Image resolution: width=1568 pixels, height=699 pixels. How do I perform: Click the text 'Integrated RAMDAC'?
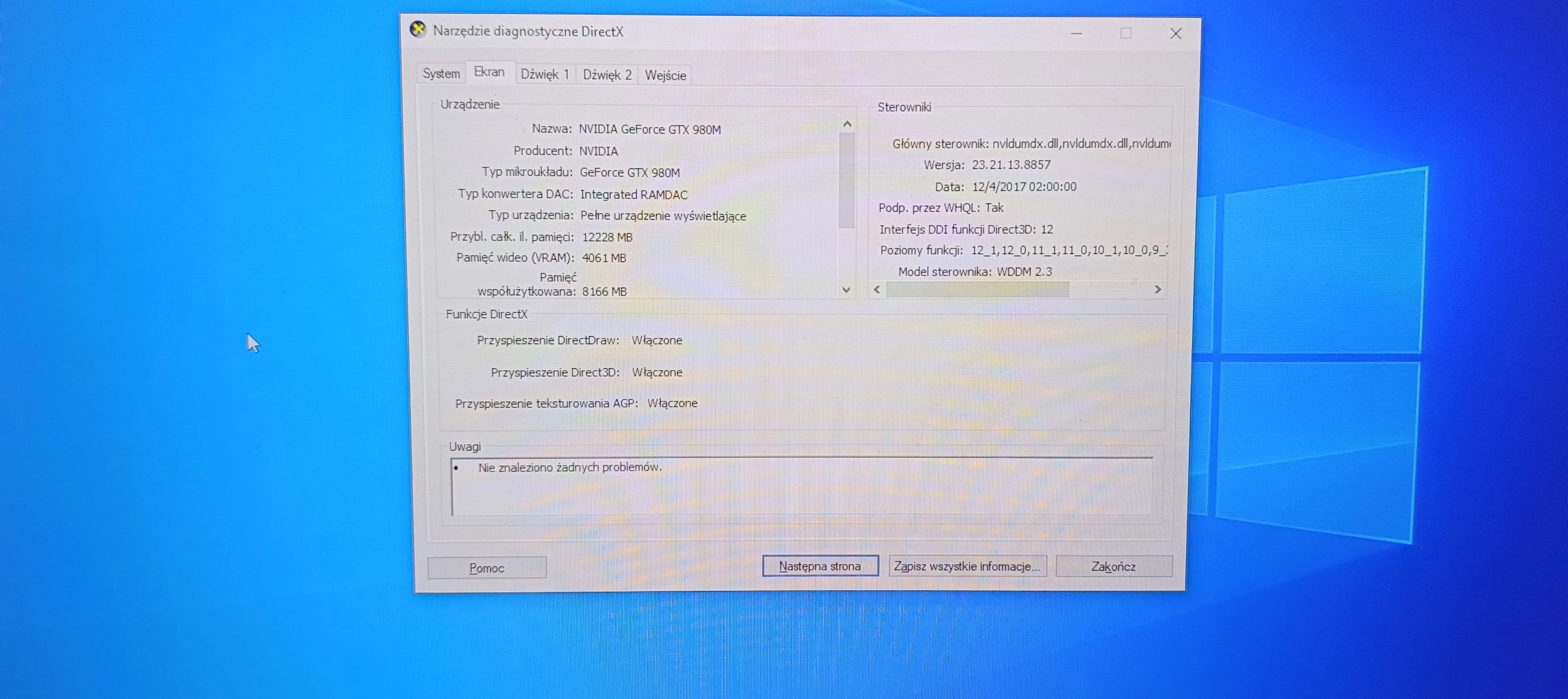[633, 195]
